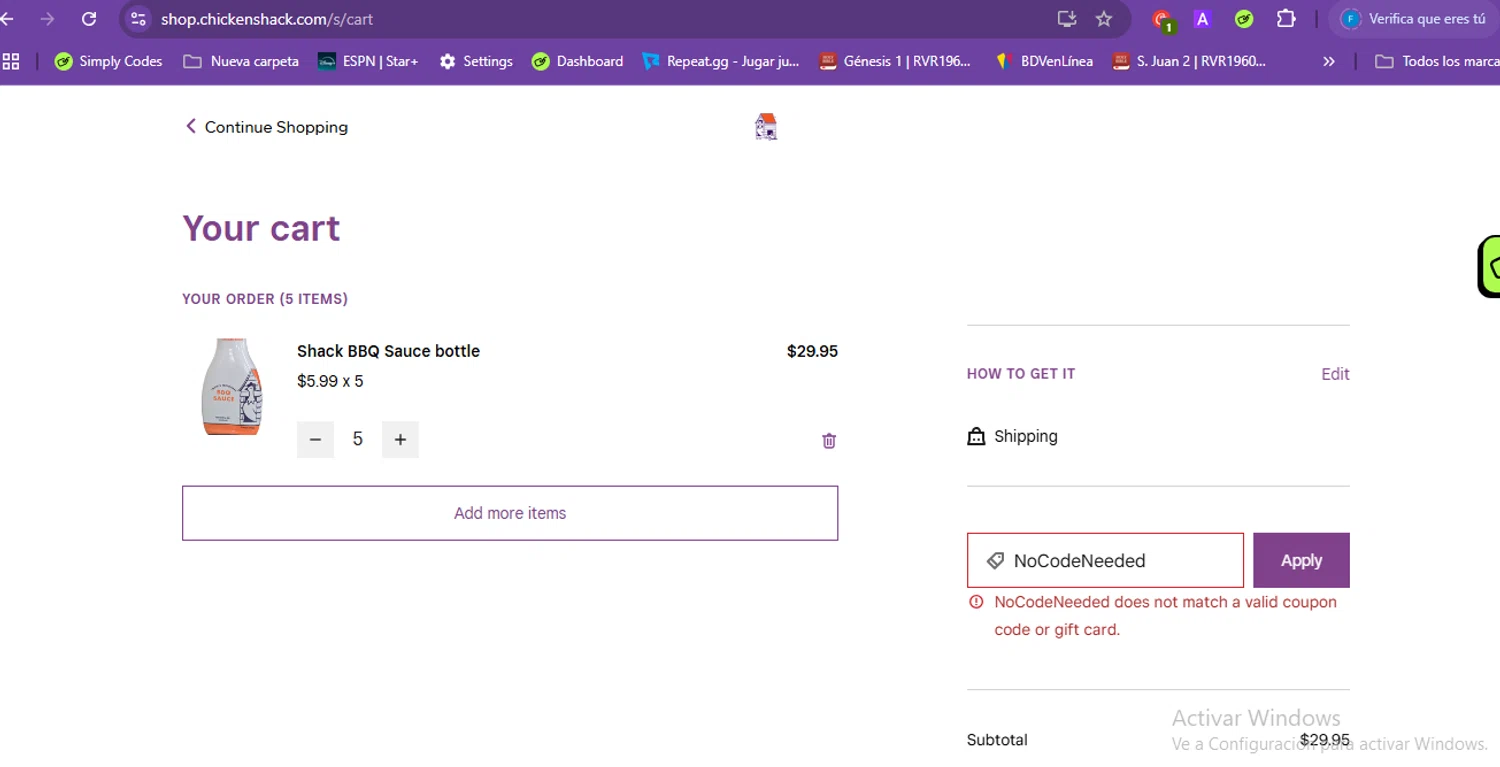Screen dimensions: 1500x767
Task: Open the red extension with badge 1
Action: [x=1162, y=20]
